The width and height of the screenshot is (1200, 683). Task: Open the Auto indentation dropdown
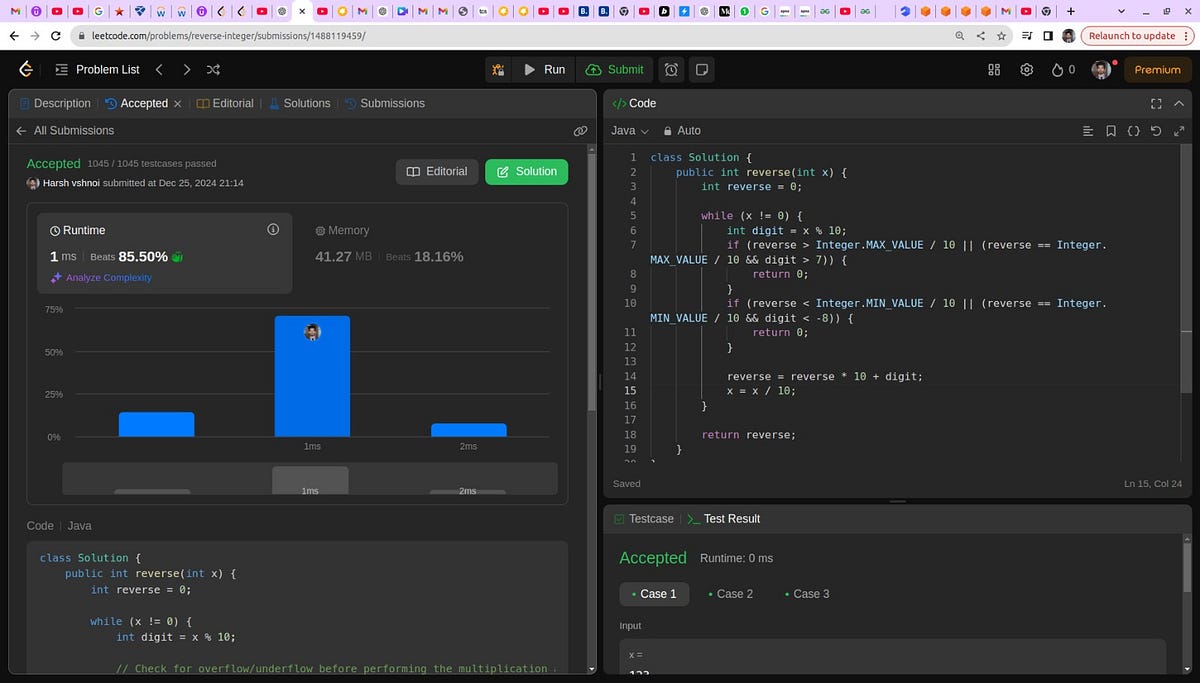[686, 130]
